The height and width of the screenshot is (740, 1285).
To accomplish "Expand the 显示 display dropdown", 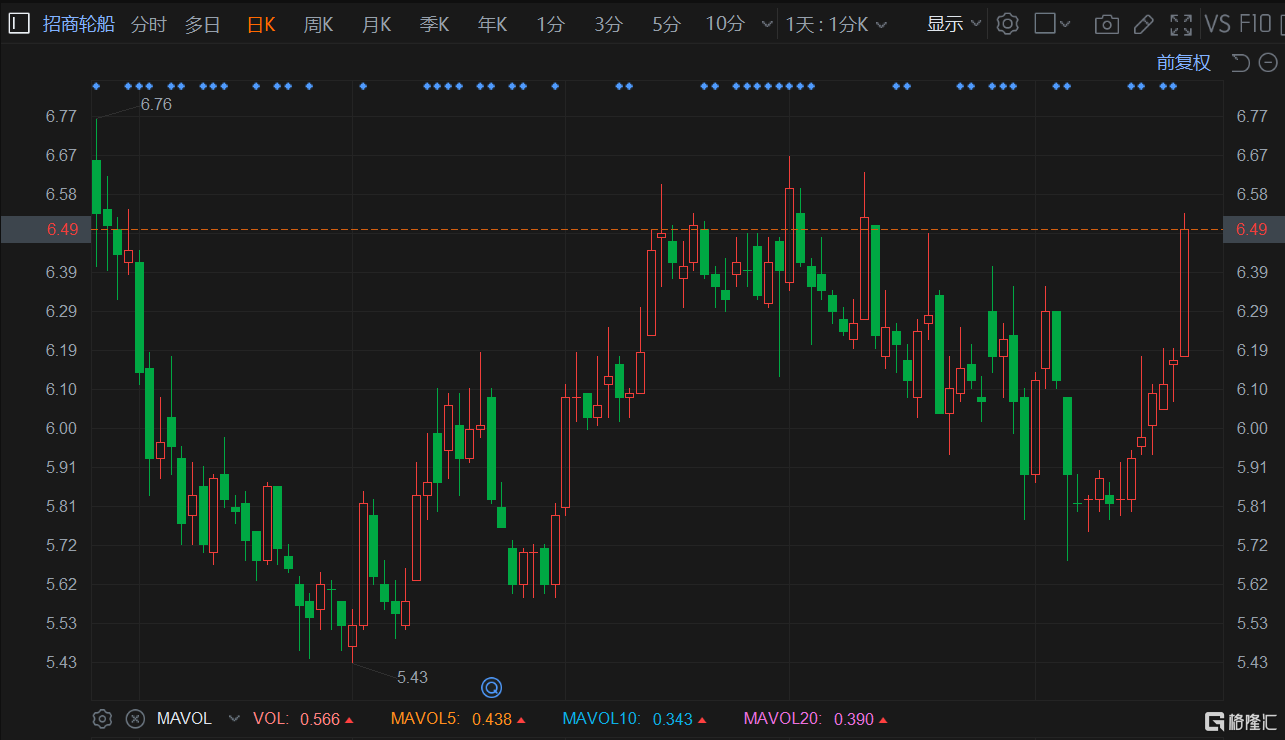I will [x=955, y=24].
